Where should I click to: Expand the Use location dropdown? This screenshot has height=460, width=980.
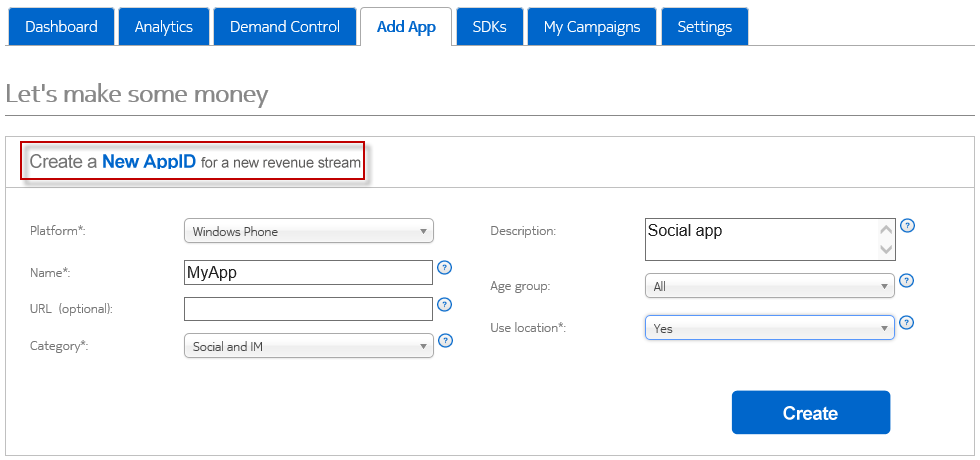click(x=769, y=328)
